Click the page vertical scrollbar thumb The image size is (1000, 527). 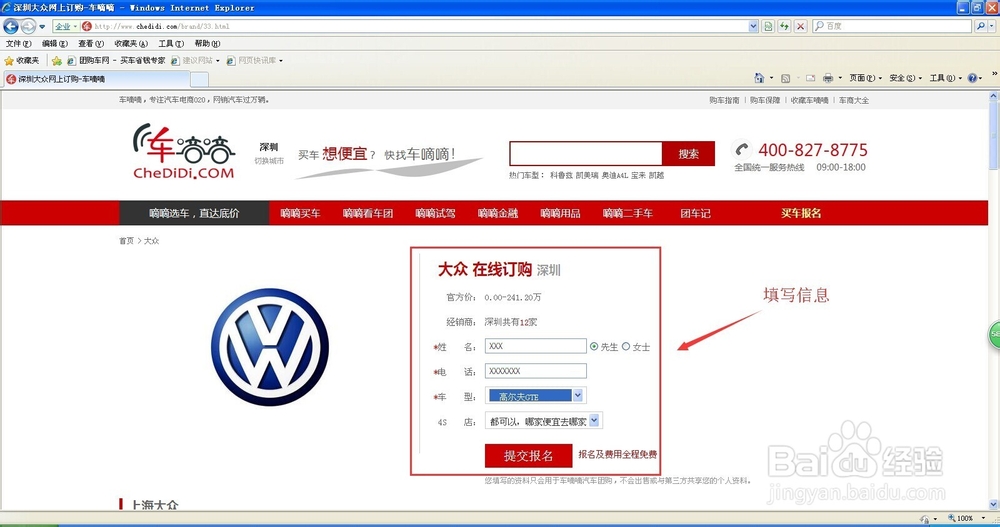[x=994, y=137]
